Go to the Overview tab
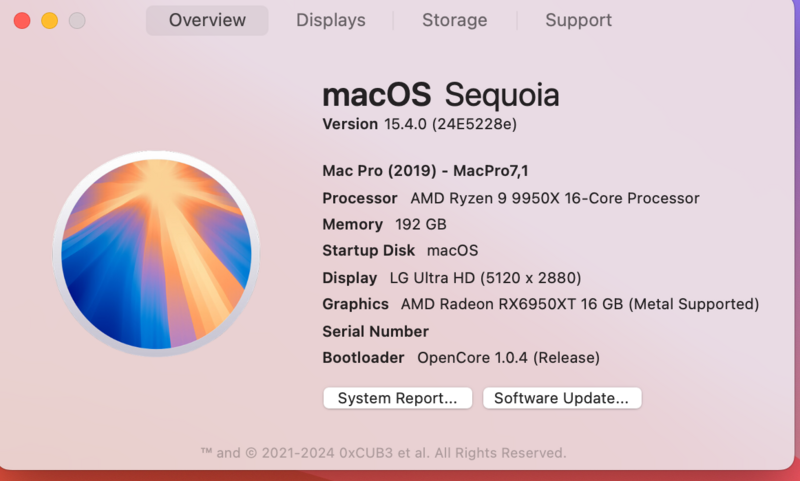This screenshot has height=481, width=800. coord(207,20)
